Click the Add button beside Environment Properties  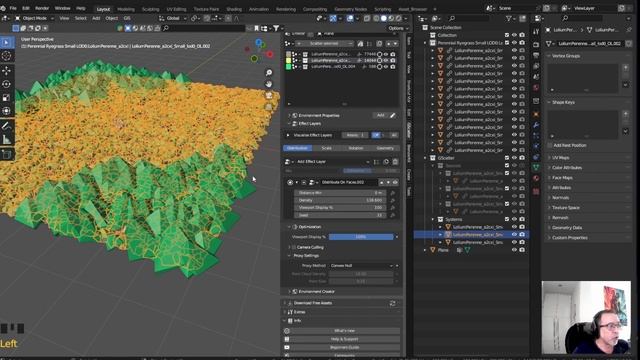(380, 116)
